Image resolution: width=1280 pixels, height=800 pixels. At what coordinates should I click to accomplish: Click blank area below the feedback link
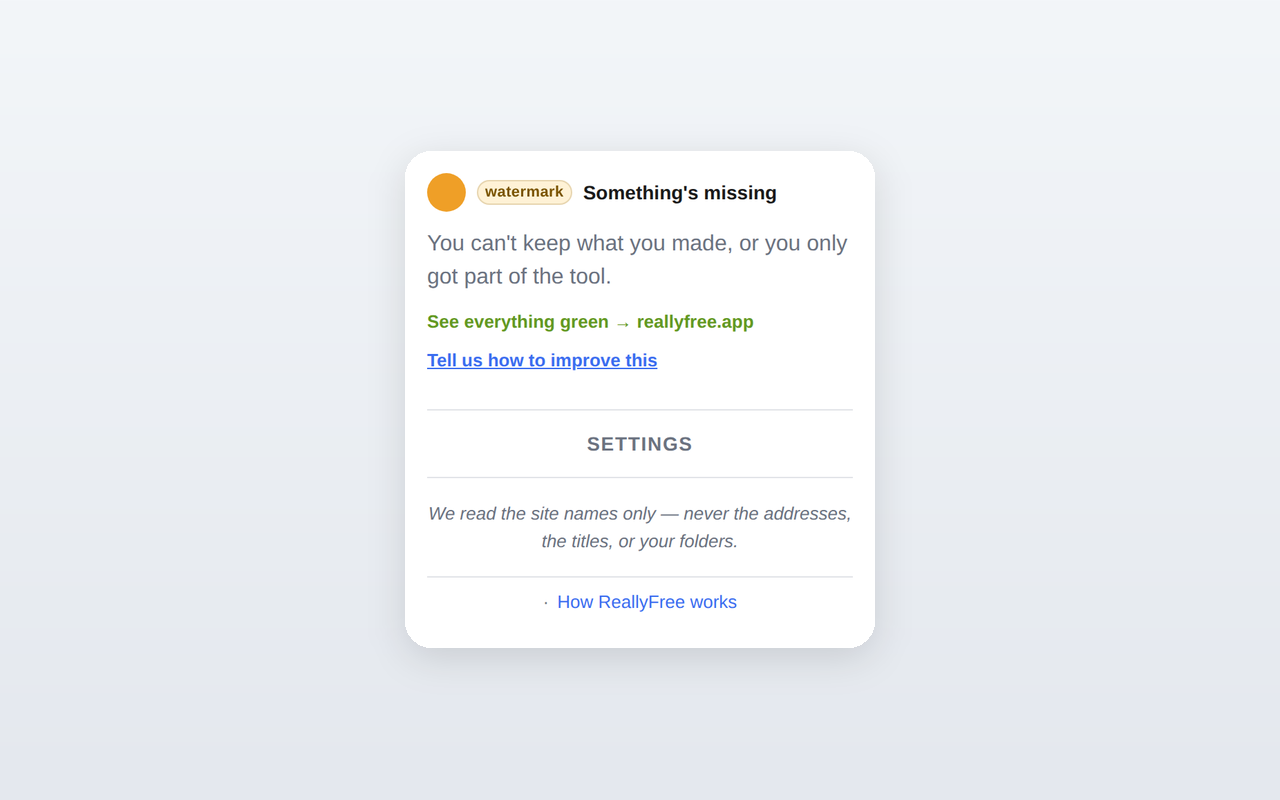click(x=640, y=391)
